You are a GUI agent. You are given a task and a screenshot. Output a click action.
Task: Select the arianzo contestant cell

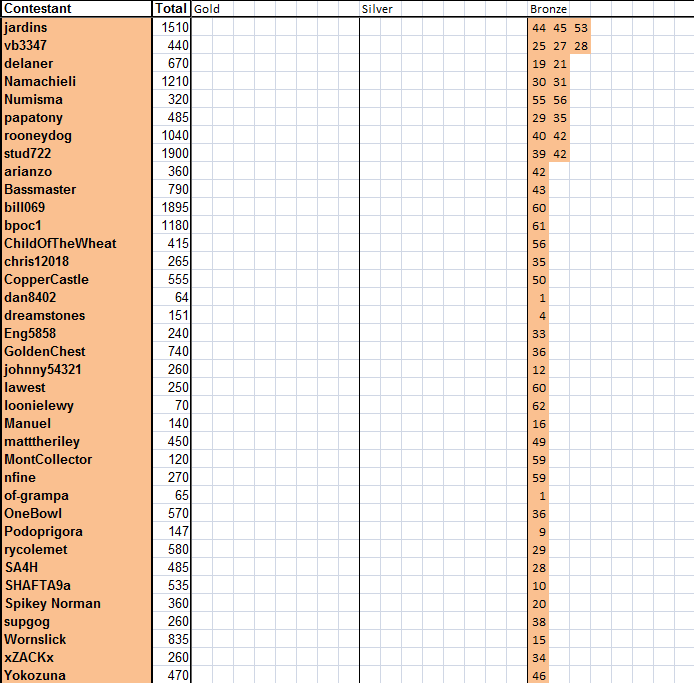click(77, 171)
